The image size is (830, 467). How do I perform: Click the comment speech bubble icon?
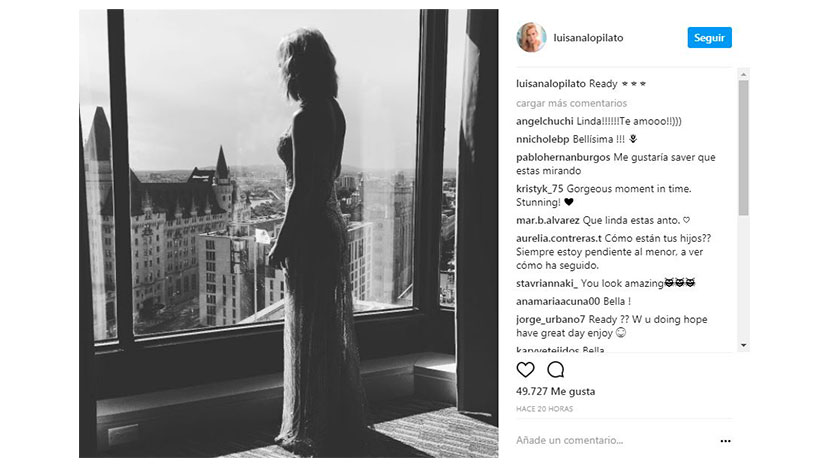pyautogui.click(x=555, y=370)
